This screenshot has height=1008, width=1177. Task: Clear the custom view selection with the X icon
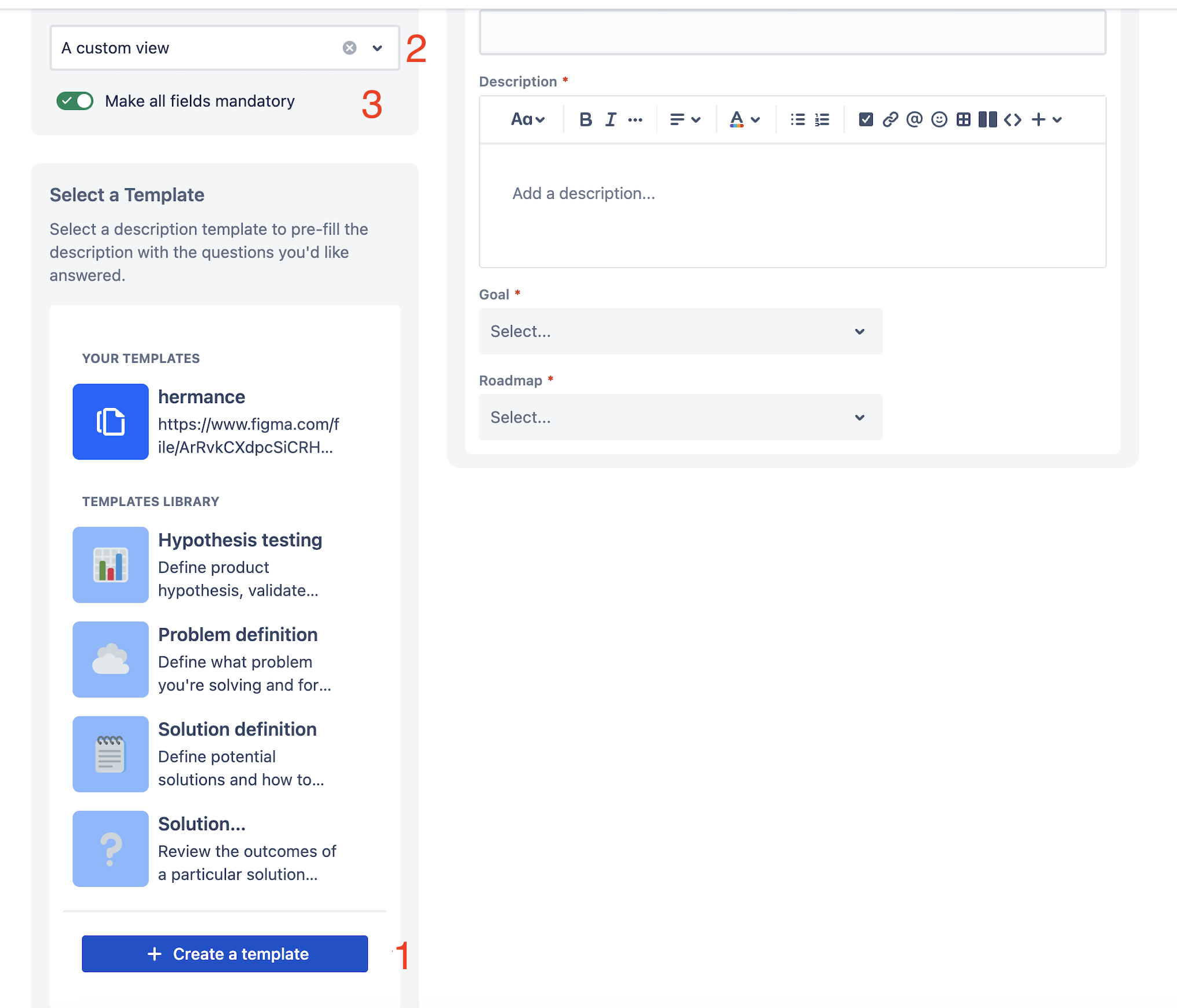click(x=349, y=48)
